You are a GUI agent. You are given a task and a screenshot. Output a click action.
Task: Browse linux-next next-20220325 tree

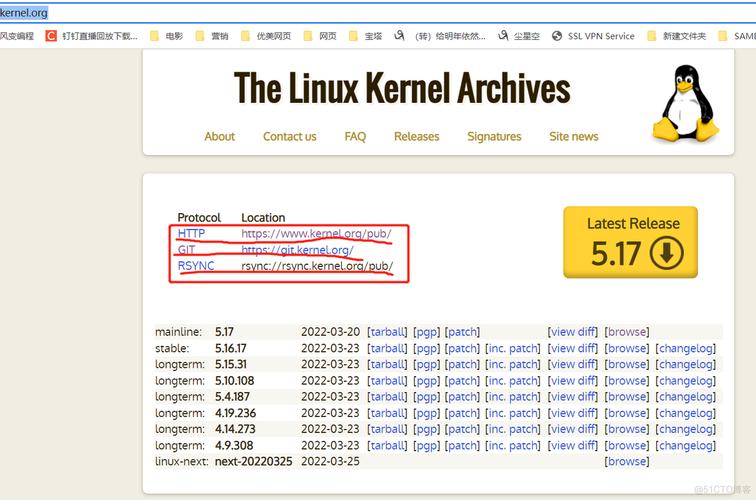[x=627, y=461]
